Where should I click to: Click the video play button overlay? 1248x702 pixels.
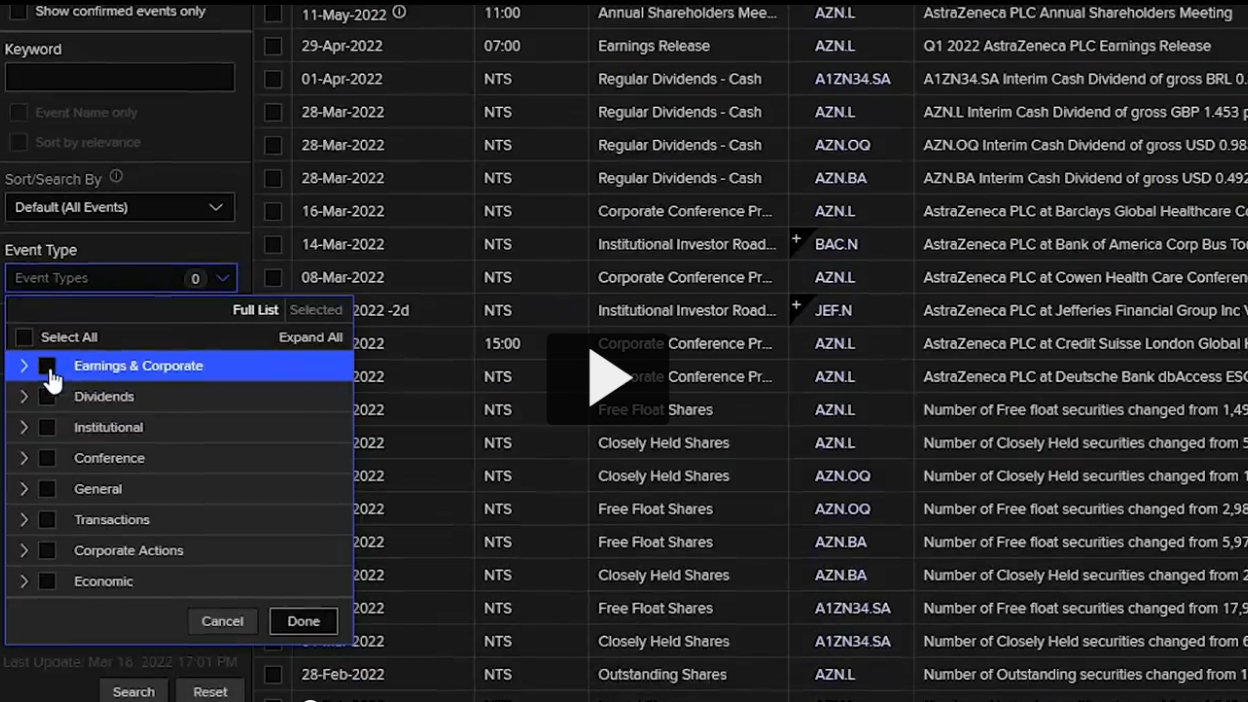coord(608,378)
